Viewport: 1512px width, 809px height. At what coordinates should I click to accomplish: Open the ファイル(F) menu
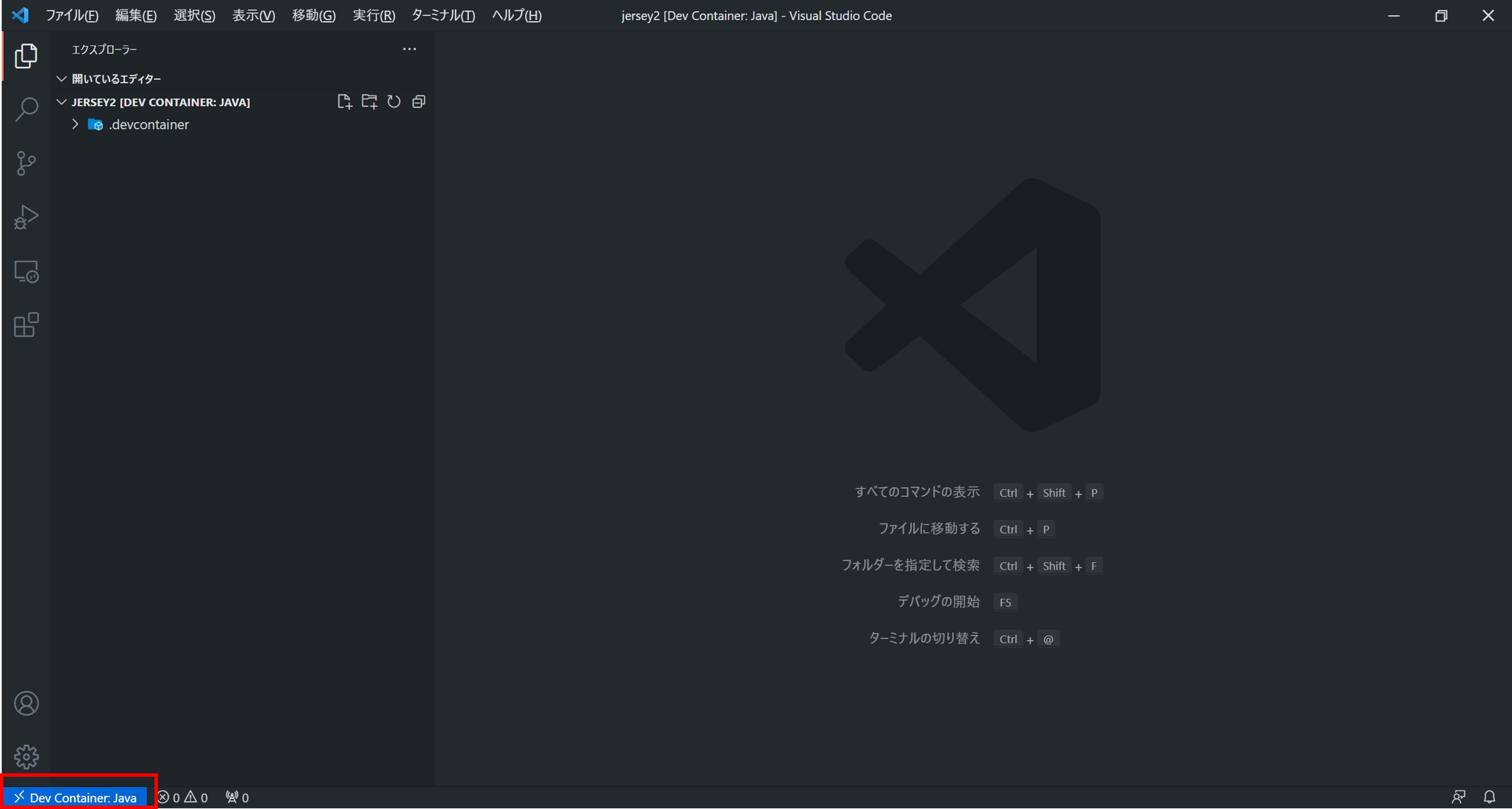click(72, 16)
